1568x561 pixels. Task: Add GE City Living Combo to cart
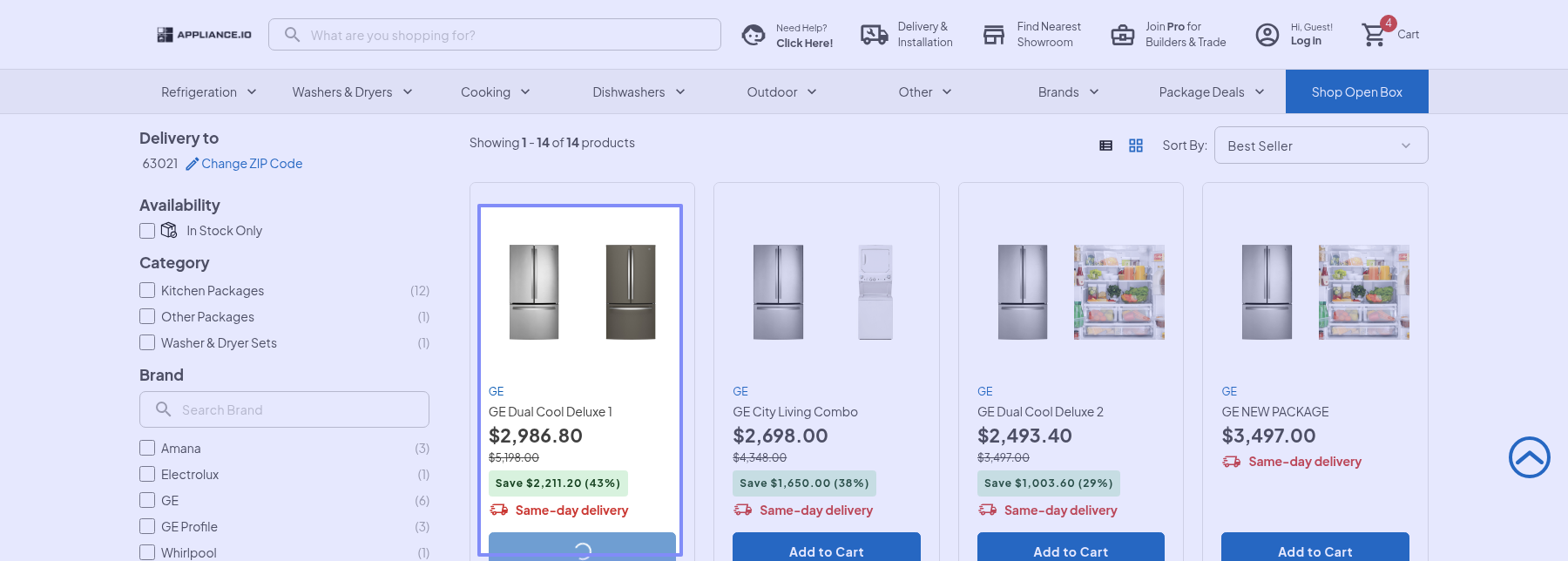point(826,550)
